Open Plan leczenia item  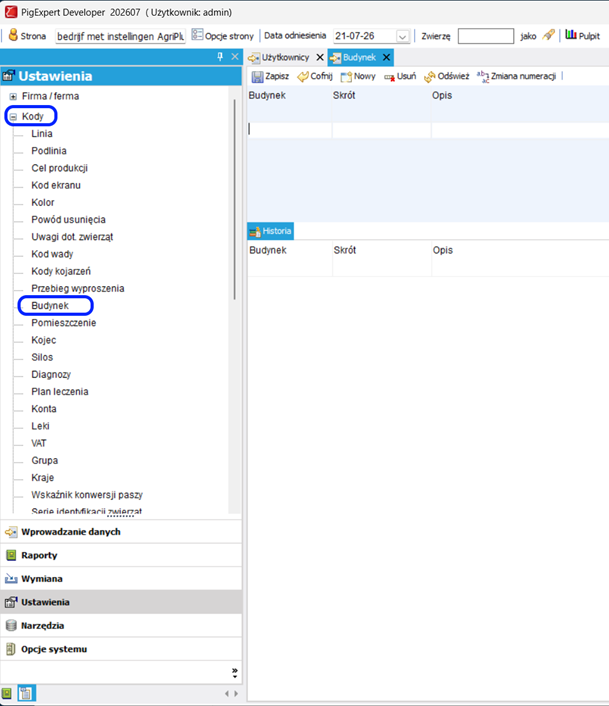click(x=59, y=392)
